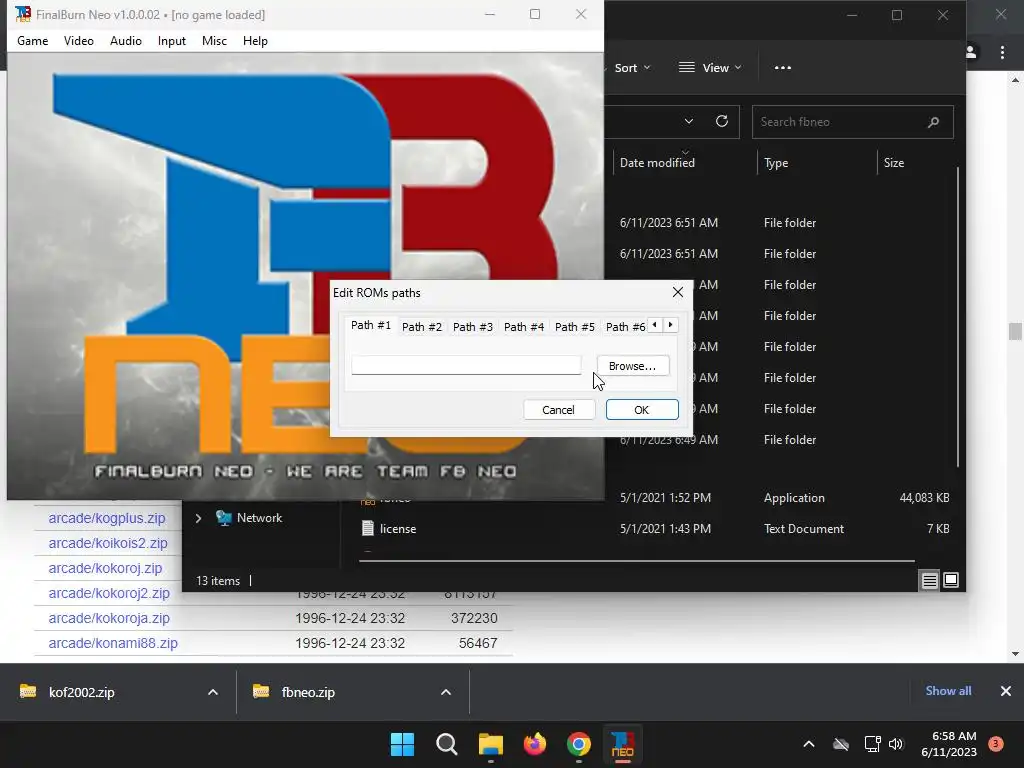Confirm ROM paths with OK
This screenshot has height=768, width=1024.
(x=642, y=409)
